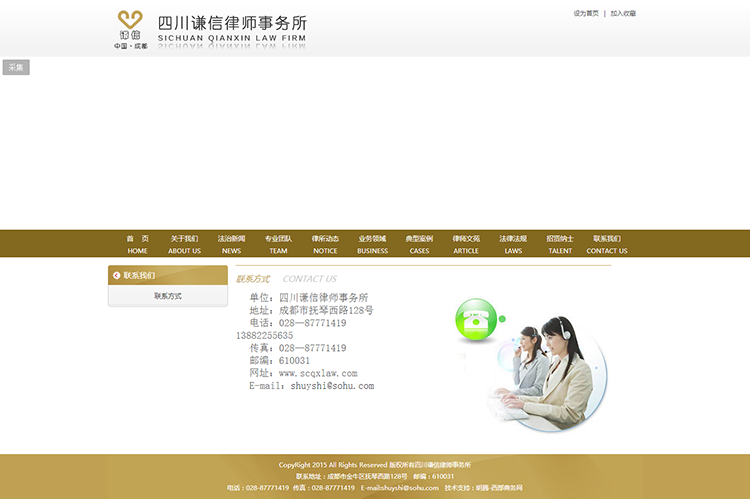Open 典型案例 CASES page
750x499 pixels.
pyautogui.click(x=419, y=244)
